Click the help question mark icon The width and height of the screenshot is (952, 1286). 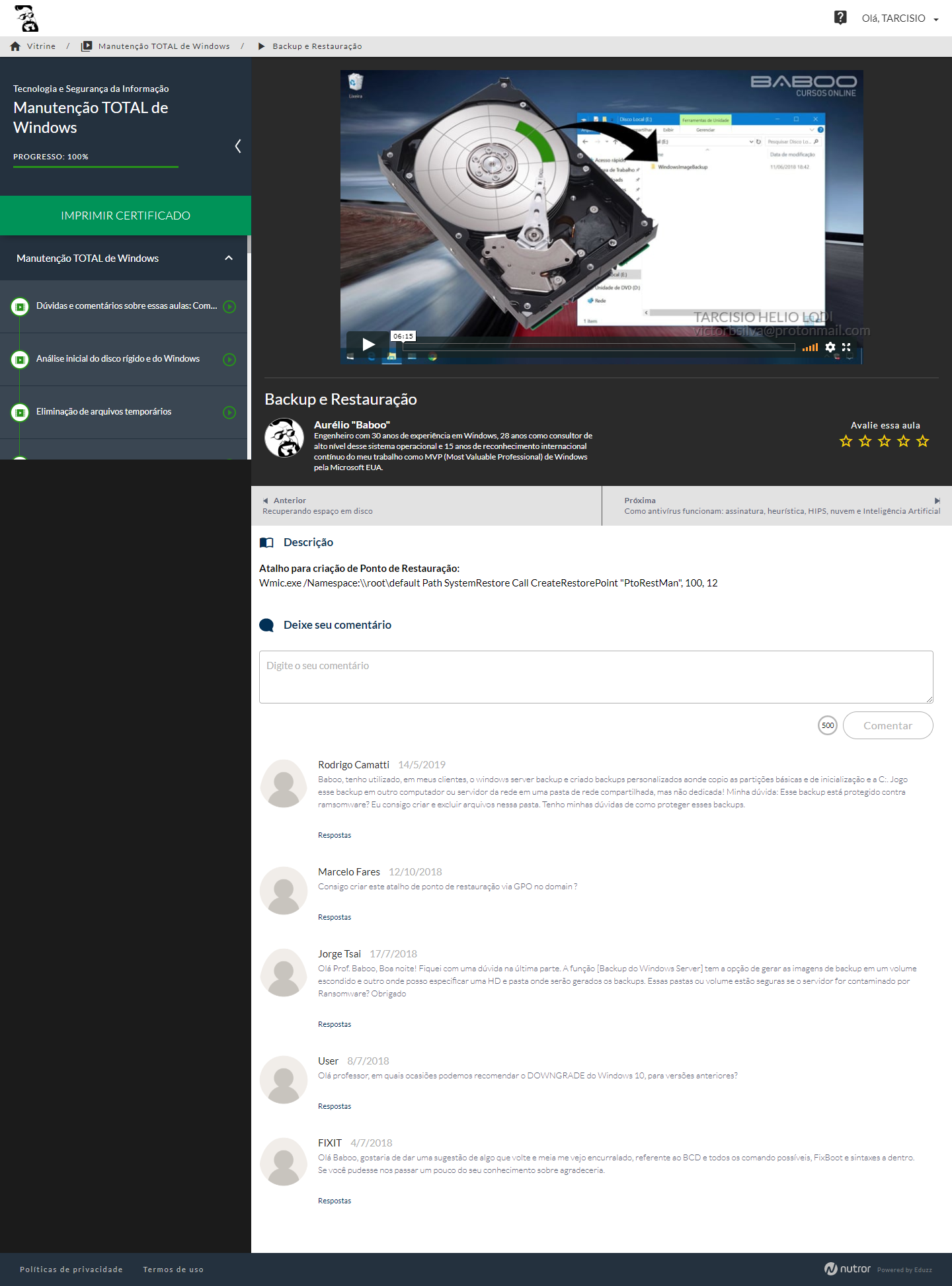click(840, 18)
